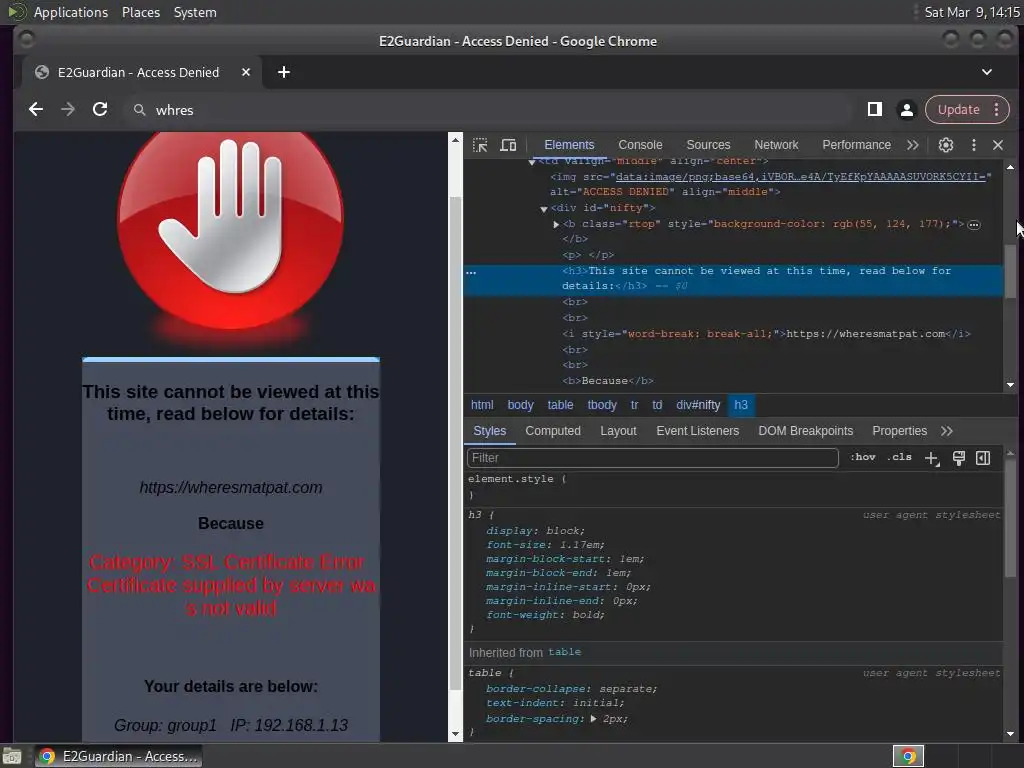
Task: Toggle the device toolbar in DevTools
Action: pyautogui.click(x=508, y=145)
